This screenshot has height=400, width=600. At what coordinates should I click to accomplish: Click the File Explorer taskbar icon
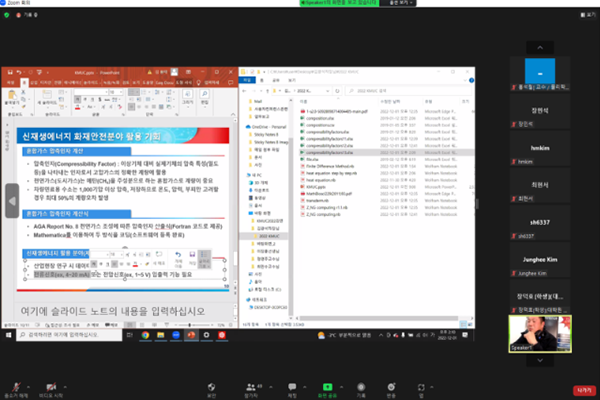tap(160, 335)
